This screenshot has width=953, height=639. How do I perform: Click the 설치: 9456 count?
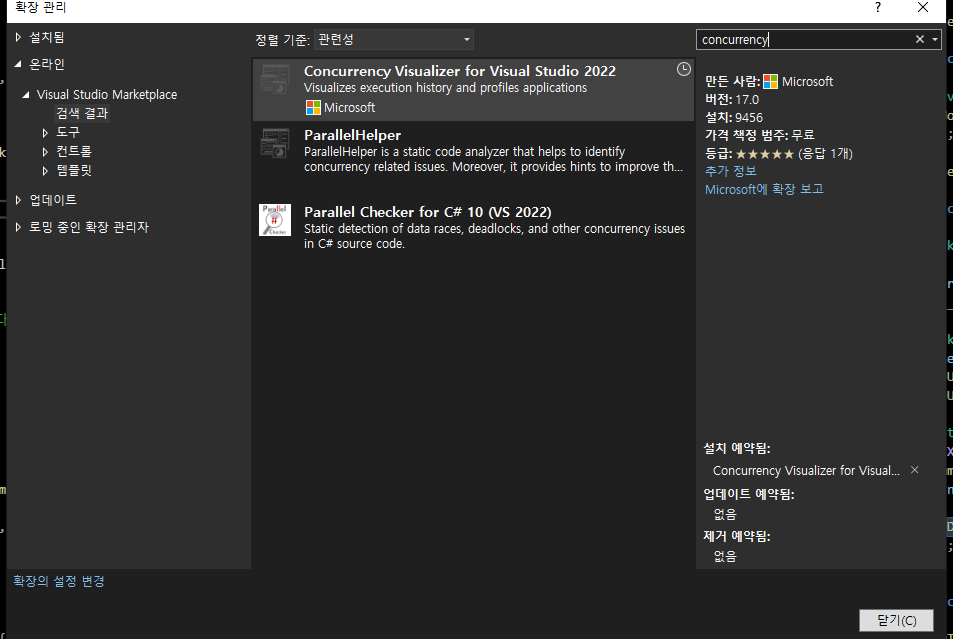734,117
